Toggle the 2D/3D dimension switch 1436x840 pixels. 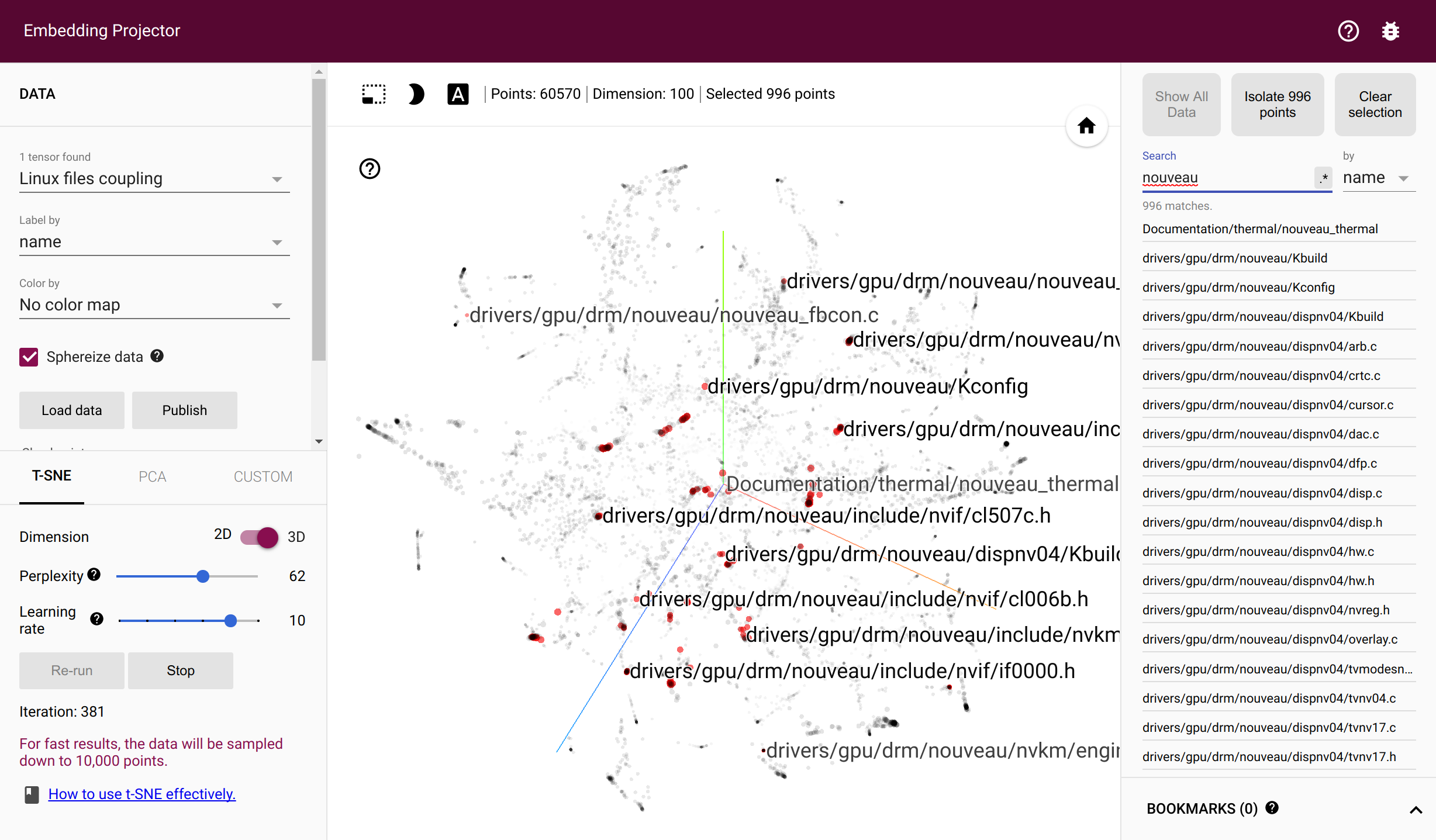pyautogui.click(x=260, y=537)
